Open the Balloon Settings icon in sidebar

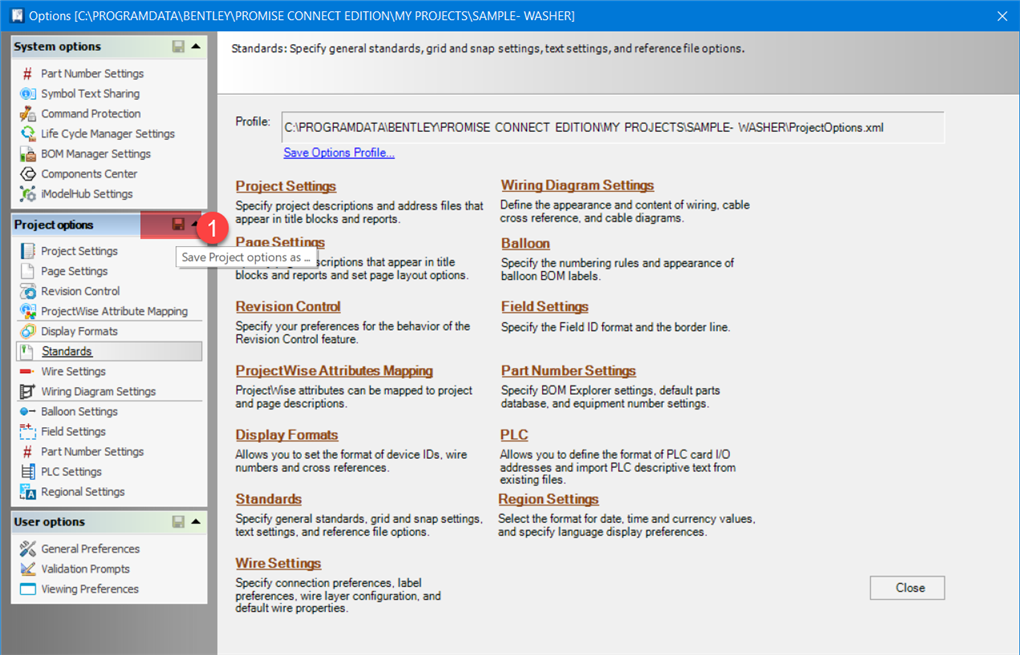pos(27,412)
